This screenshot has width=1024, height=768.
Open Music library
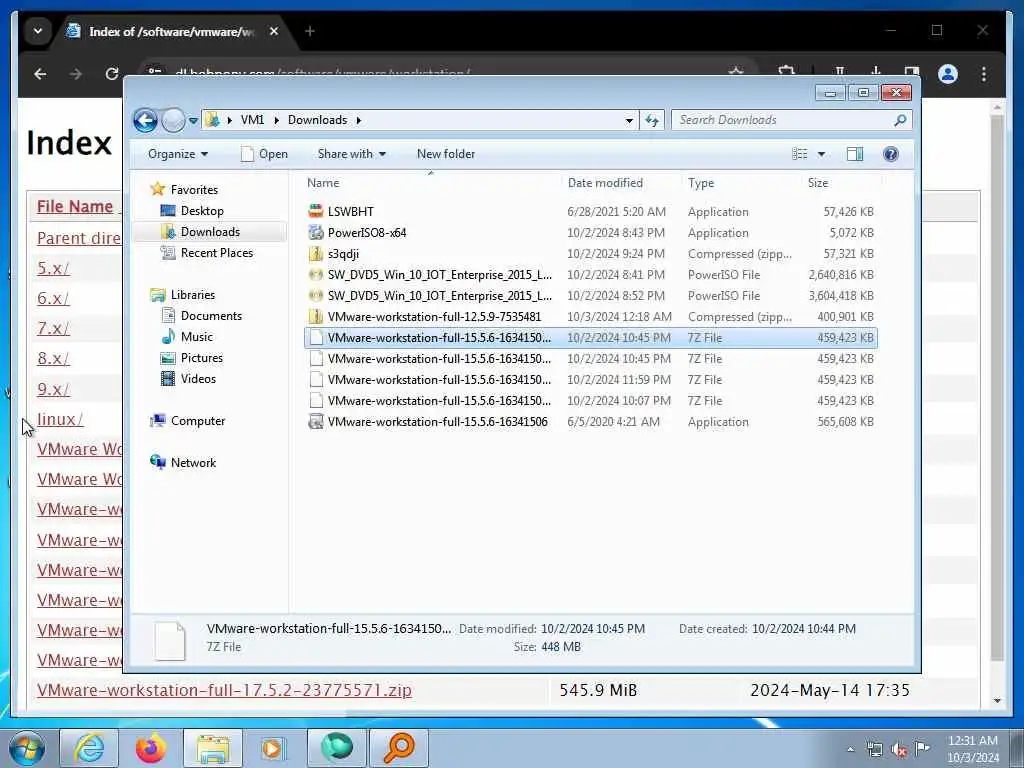click(196, 337)
